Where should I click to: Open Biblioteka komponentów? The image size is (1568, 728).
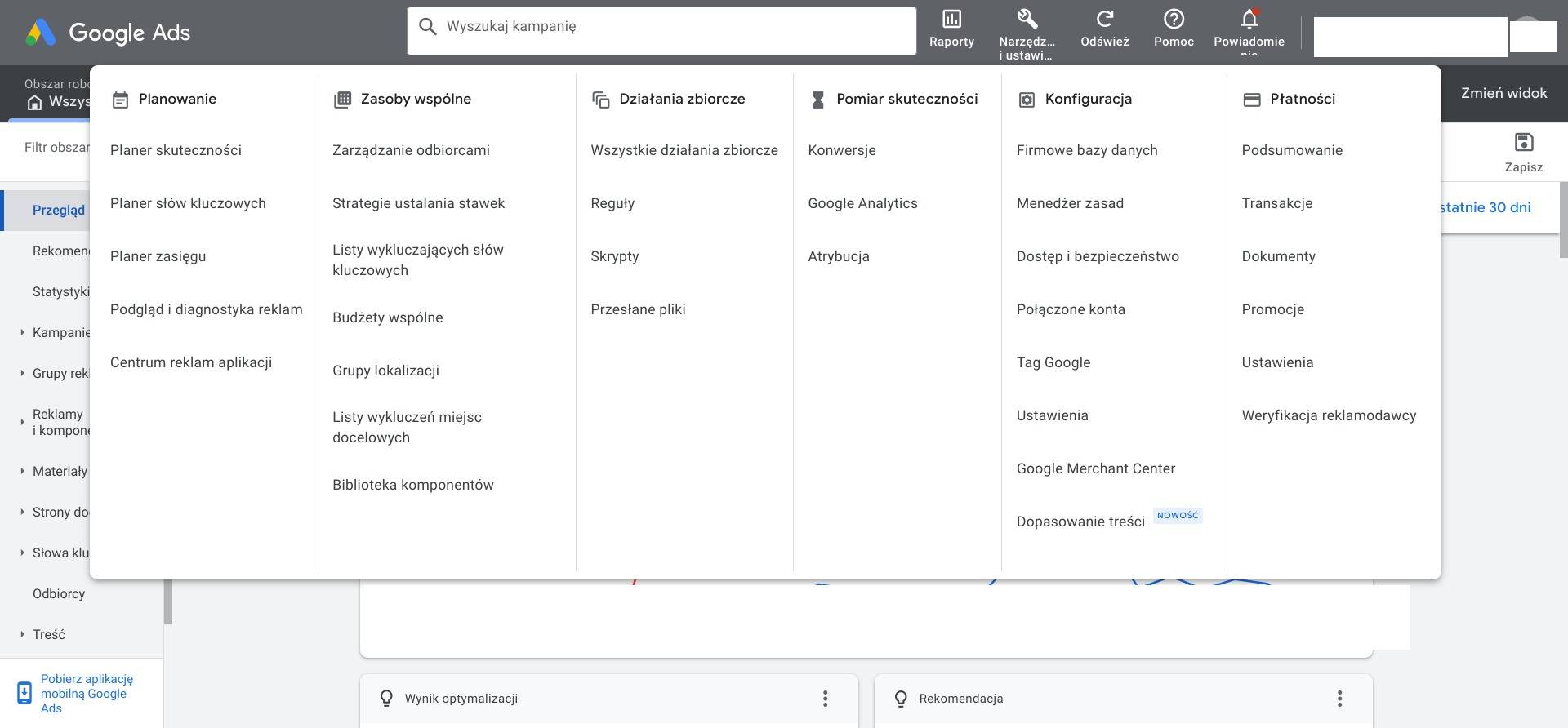coord(412,485)
